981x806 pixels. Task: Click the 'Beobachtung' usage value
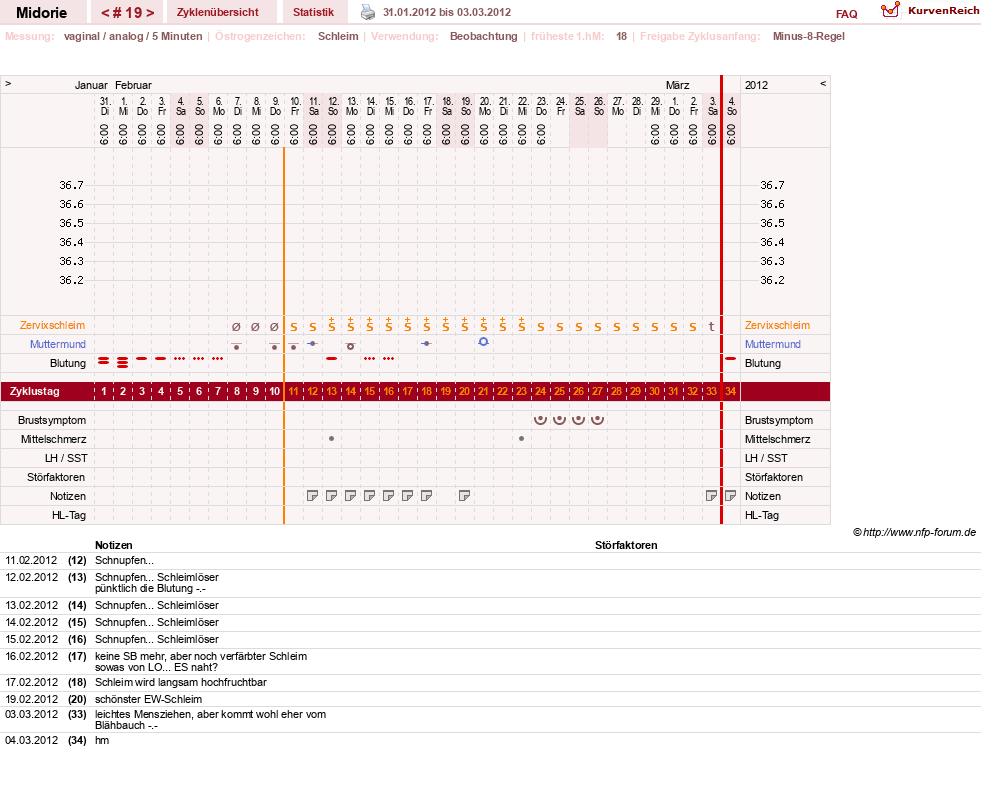[x=484, y=36]
